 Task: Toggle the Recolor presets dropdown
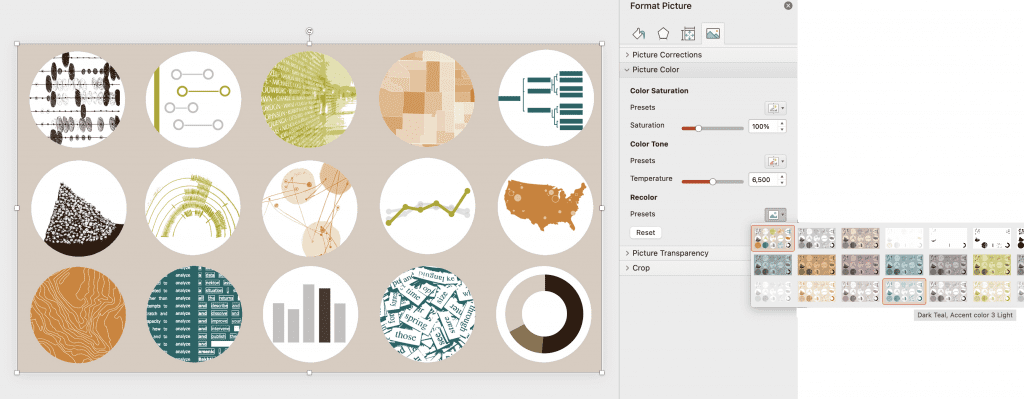tap(775, 214)
